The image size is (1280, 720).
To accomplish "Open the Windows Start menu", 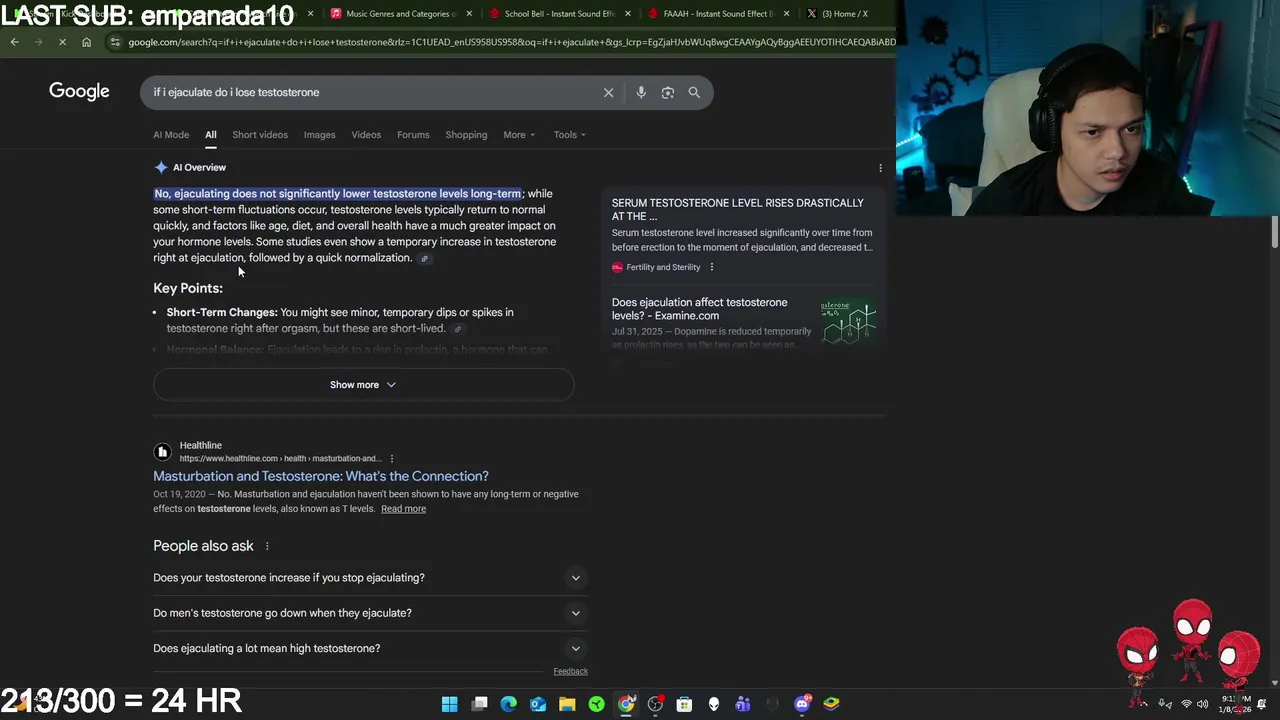I will click(449, 704).
